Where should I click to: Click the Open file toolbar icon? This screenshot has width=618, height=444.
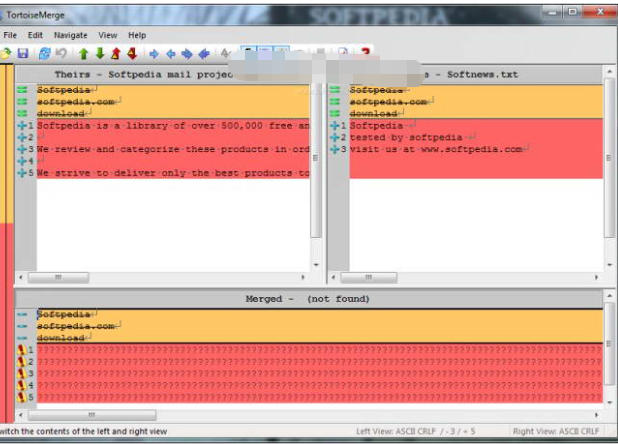5,53
